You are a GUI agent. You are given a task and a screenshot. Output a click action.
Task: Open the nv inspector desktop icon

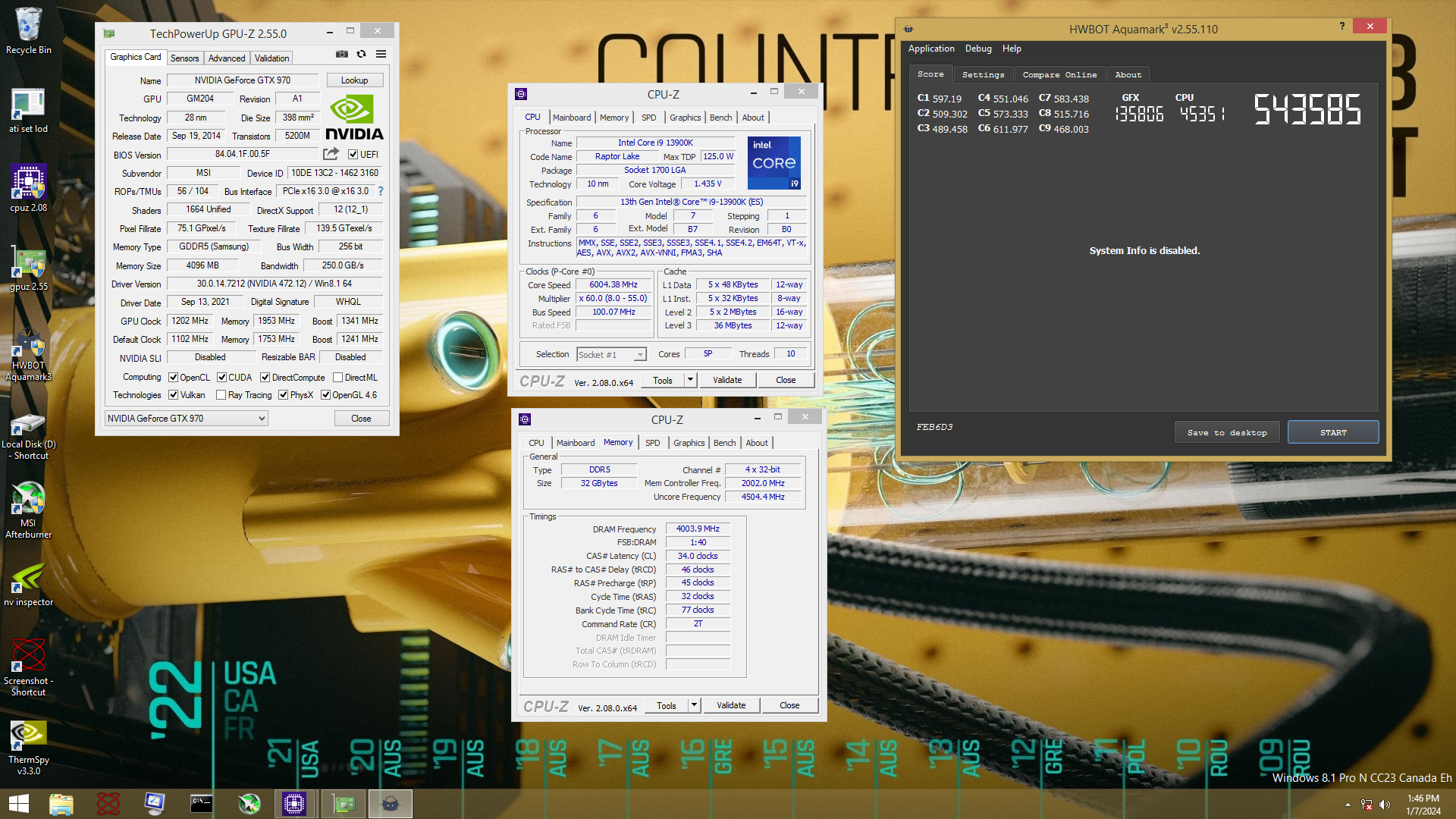(x=28, y=585)
